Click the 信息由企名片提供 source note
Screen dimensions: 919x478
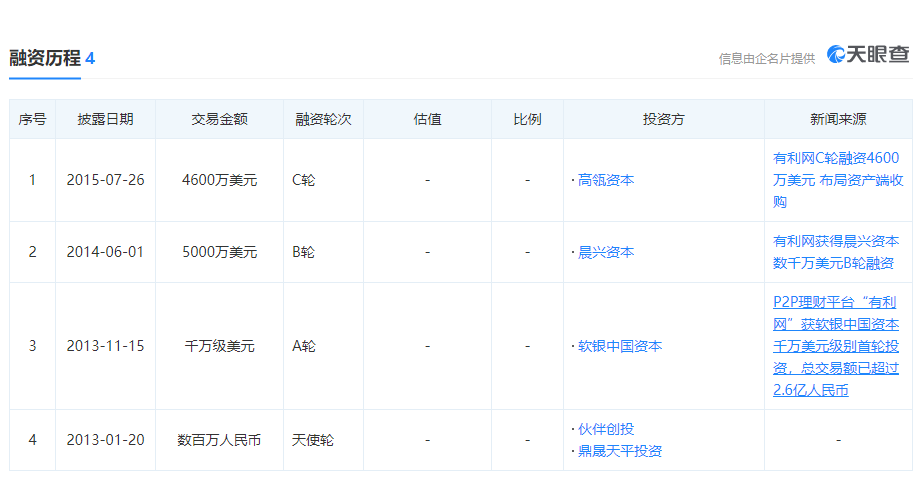(x=766, y=58)
